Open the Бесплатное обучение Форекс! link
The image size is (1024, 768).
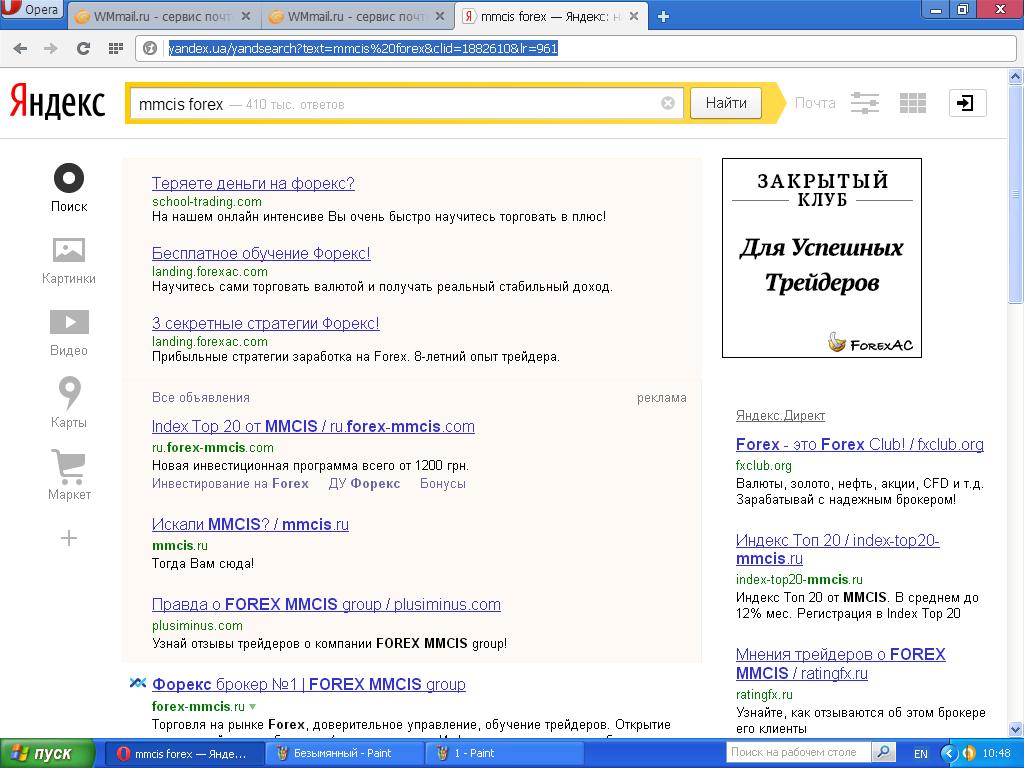pyautogui.click(x=261, y=253)
